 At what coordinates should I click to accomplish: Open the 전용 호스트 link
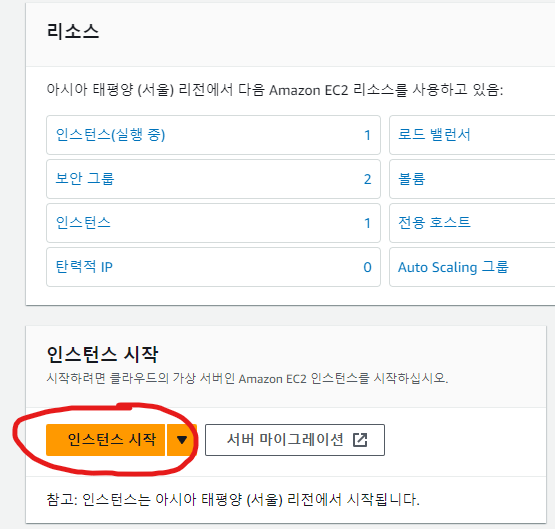pyautogui.click(x=434, y=223)
